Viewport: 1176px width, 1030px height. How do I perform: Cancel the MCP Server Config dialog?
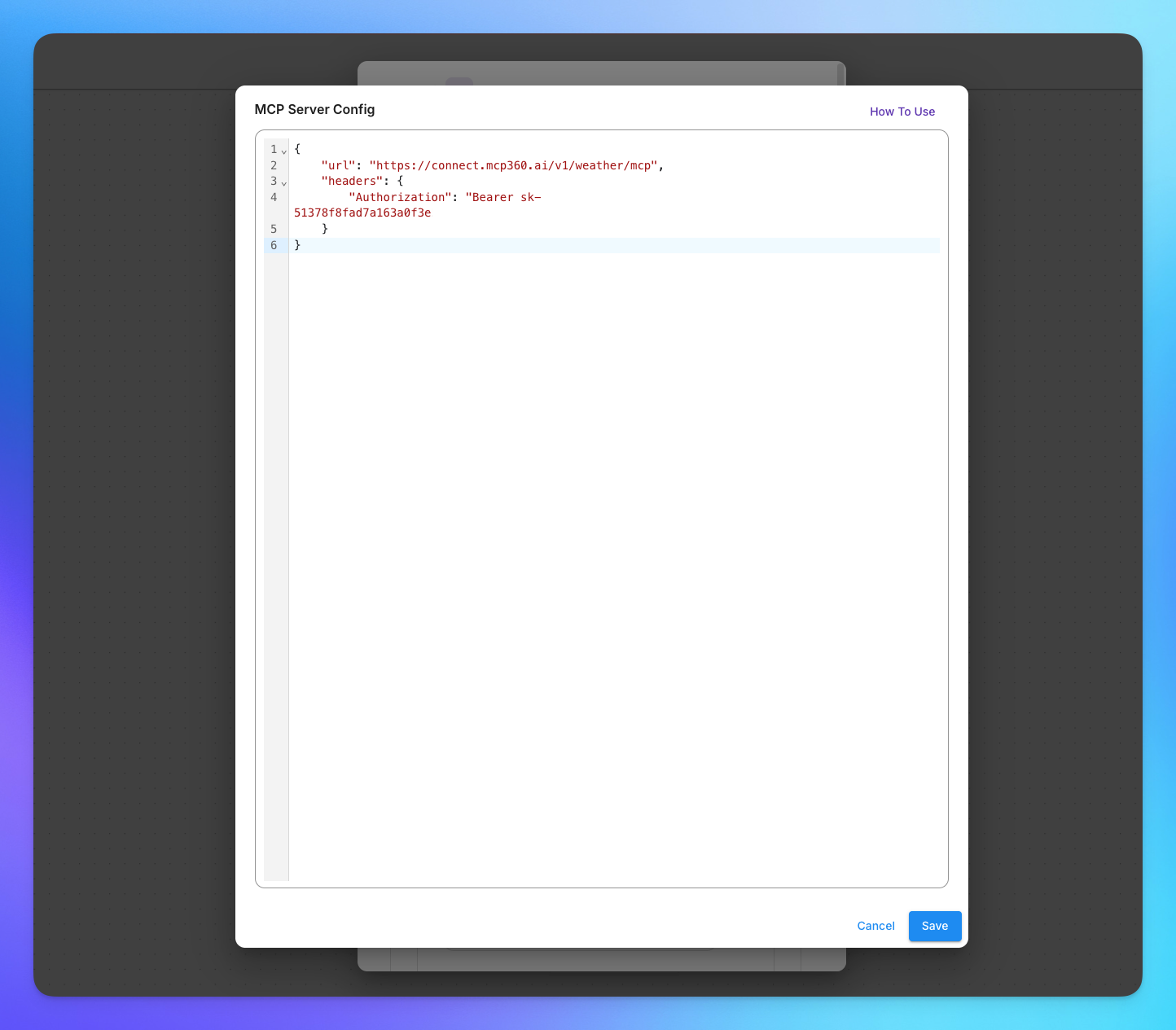pos(875,926)
